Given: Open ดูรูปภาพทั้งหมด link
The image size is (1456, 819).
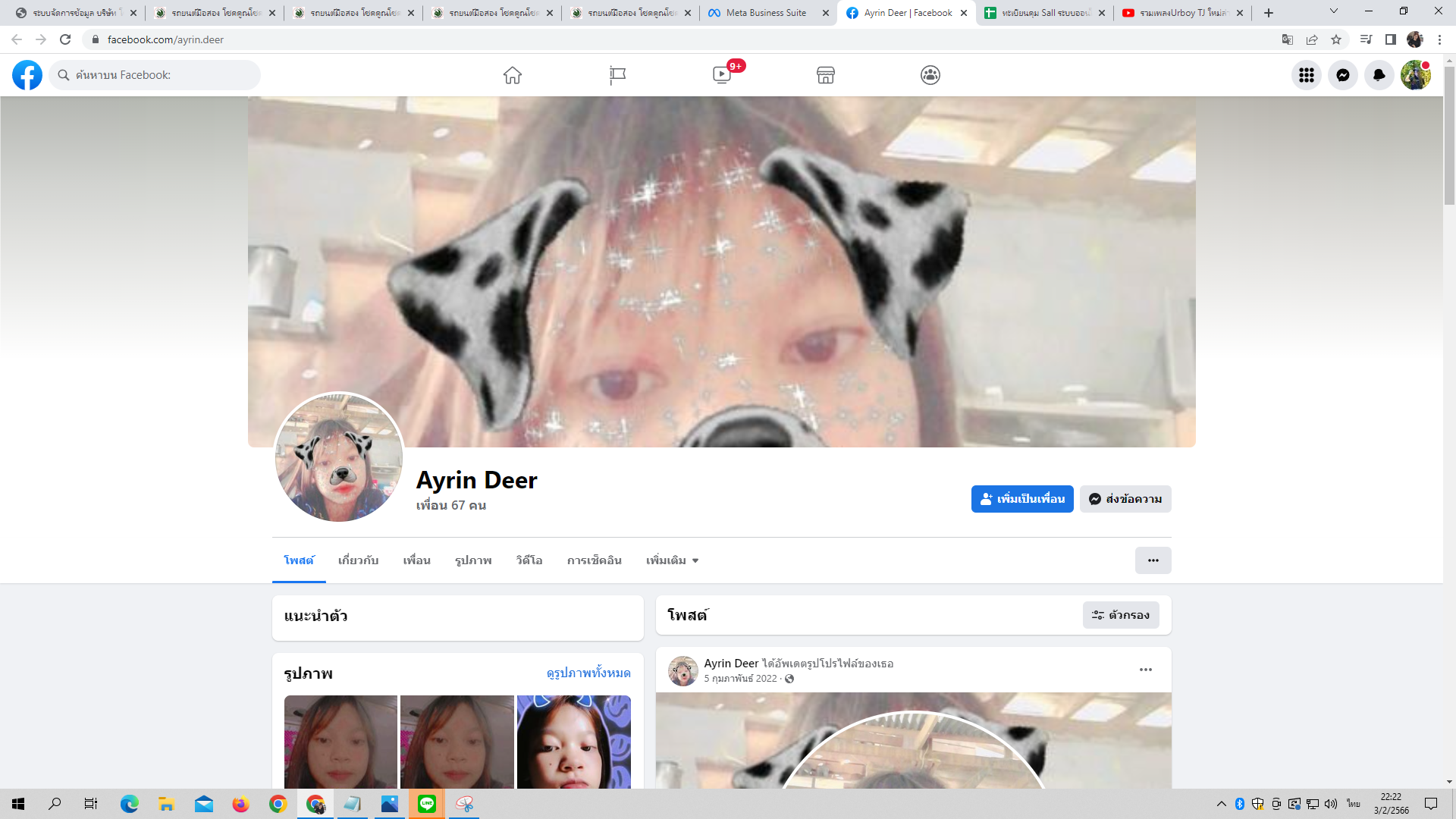Looking at the screenshot, I should coord(588,673).
